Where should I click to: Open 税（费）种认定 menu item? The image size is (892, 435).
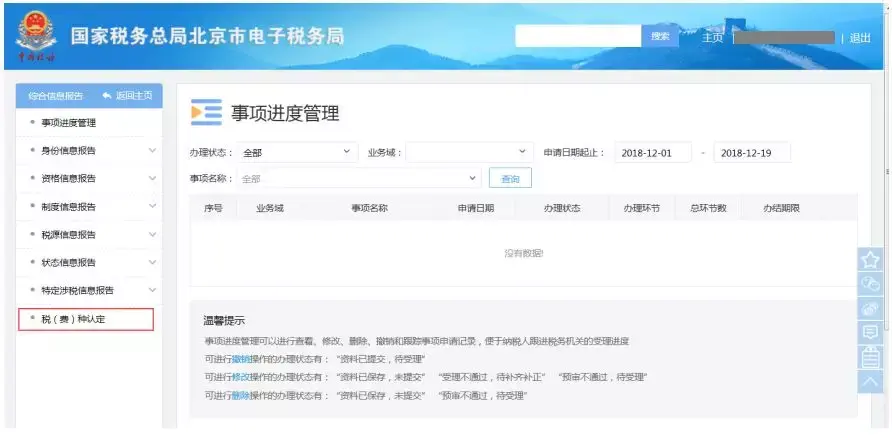[86, 319]
